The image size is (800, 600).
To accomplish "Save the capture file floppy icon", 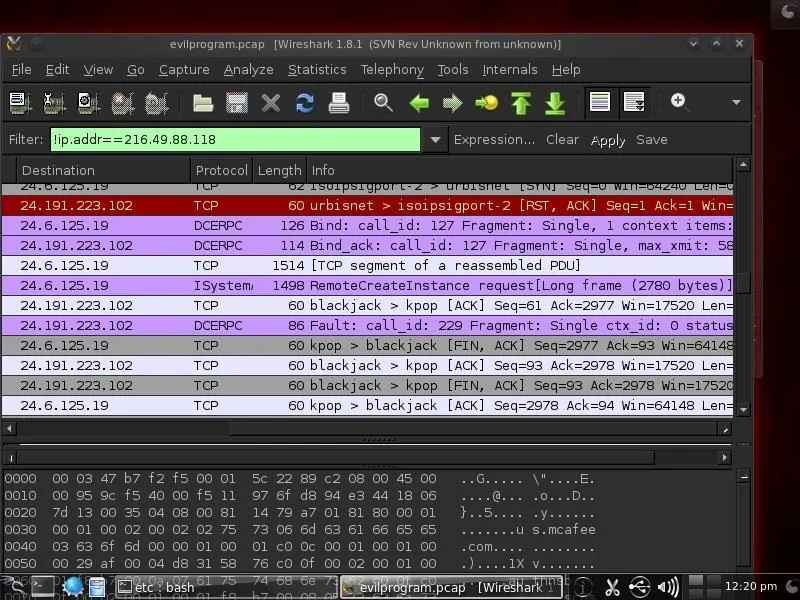I will (237, 103).
